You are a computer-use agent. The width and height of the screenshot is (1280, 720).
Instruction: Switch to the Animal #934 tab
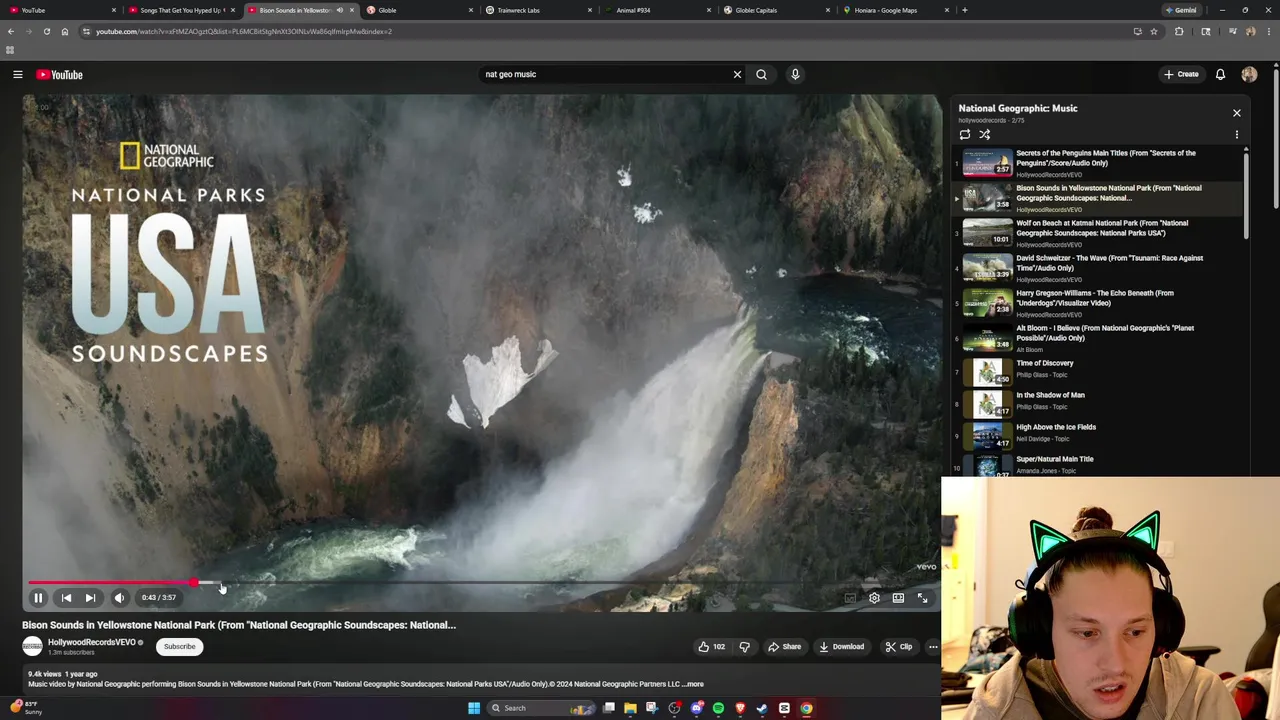(x=658, y=10)
